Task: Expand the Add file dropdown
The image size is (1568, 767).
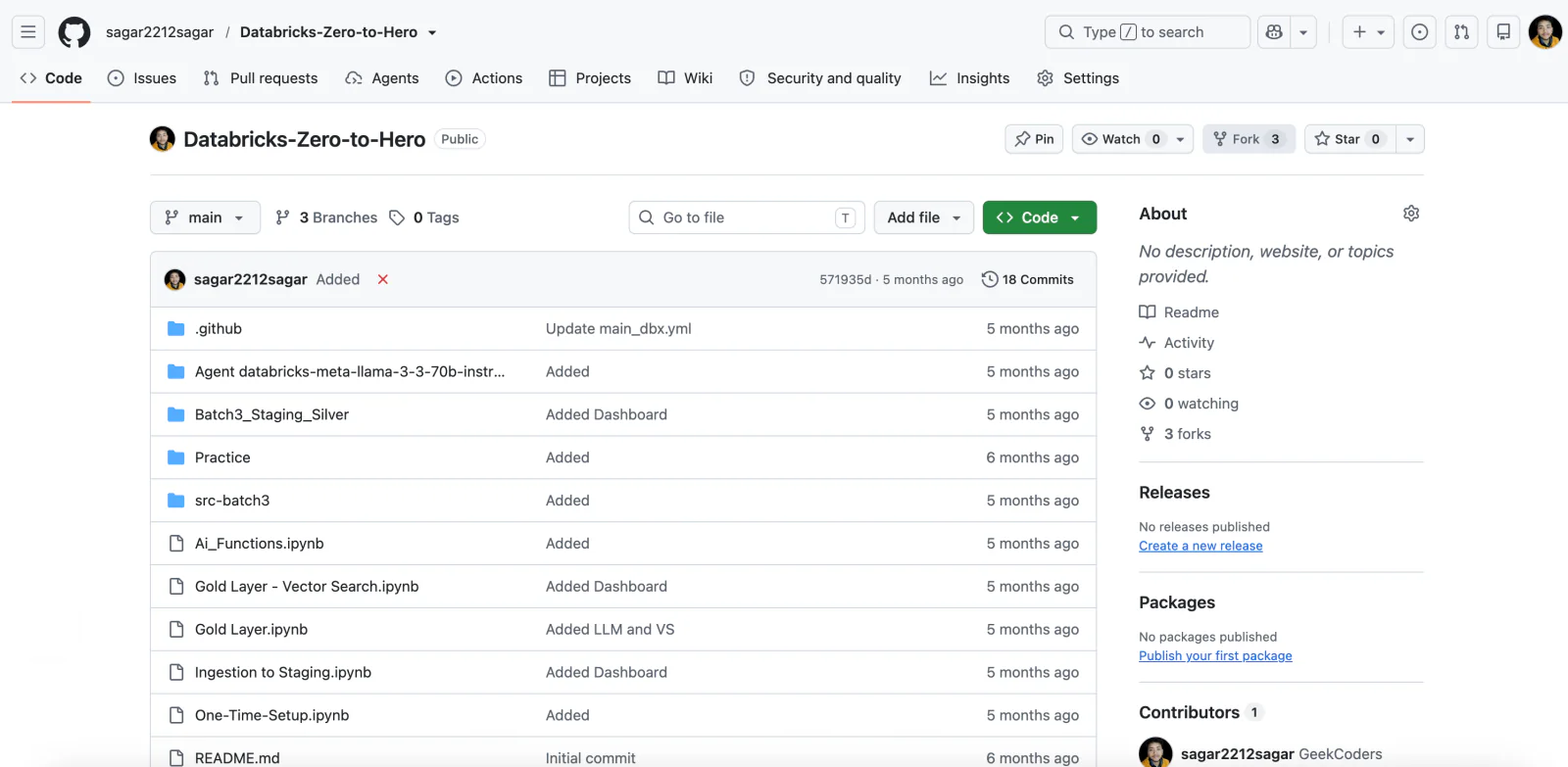Action: coord(924,217)
